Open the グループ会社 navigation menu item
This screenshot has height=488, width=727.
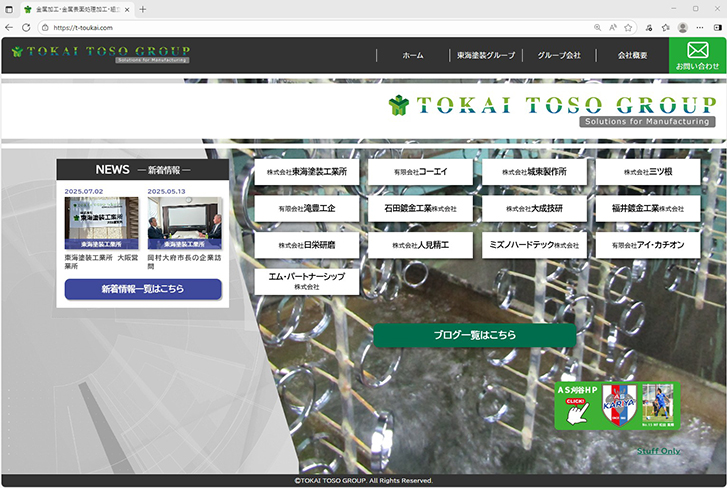(559, 56)
